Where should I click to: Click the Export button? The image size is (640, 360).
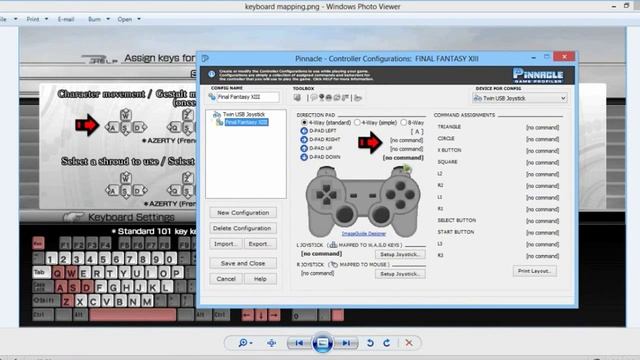tap(260, 244)
